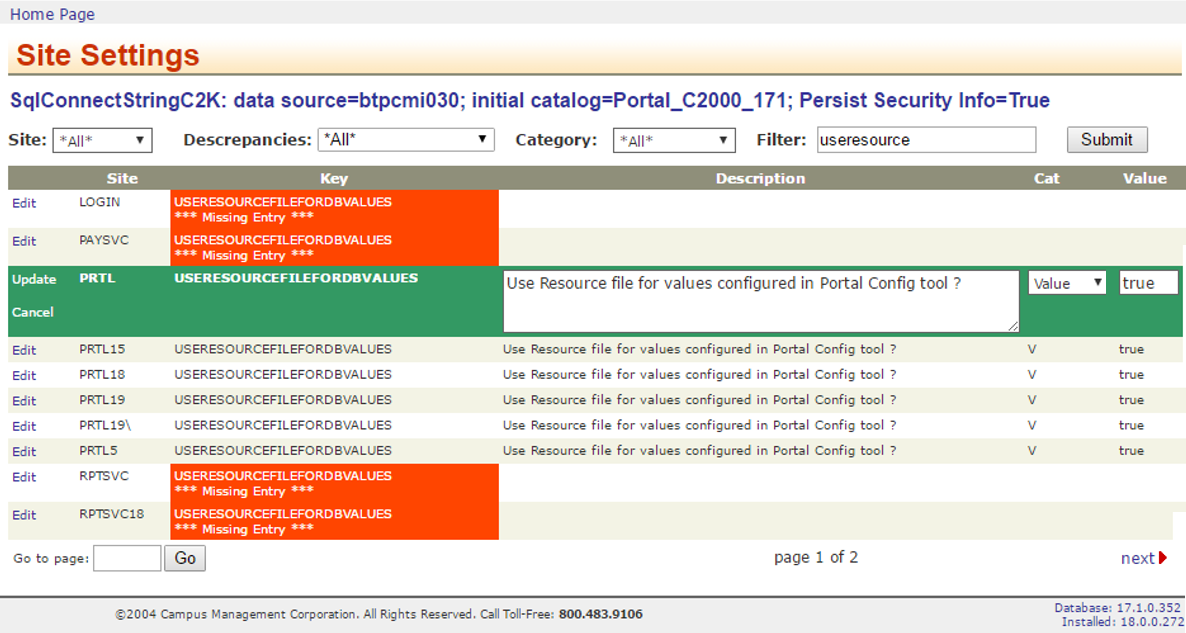The width and height of the screenshot is (1186, 633).
Task: Edit the PRTL15 site row
Action: 24,350
